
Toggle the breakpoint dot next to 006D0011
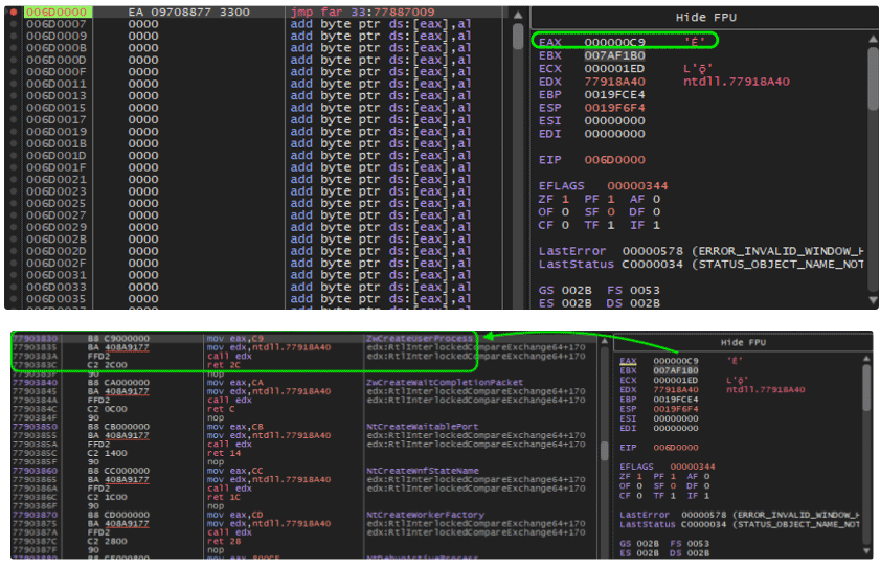pos(13,84)
